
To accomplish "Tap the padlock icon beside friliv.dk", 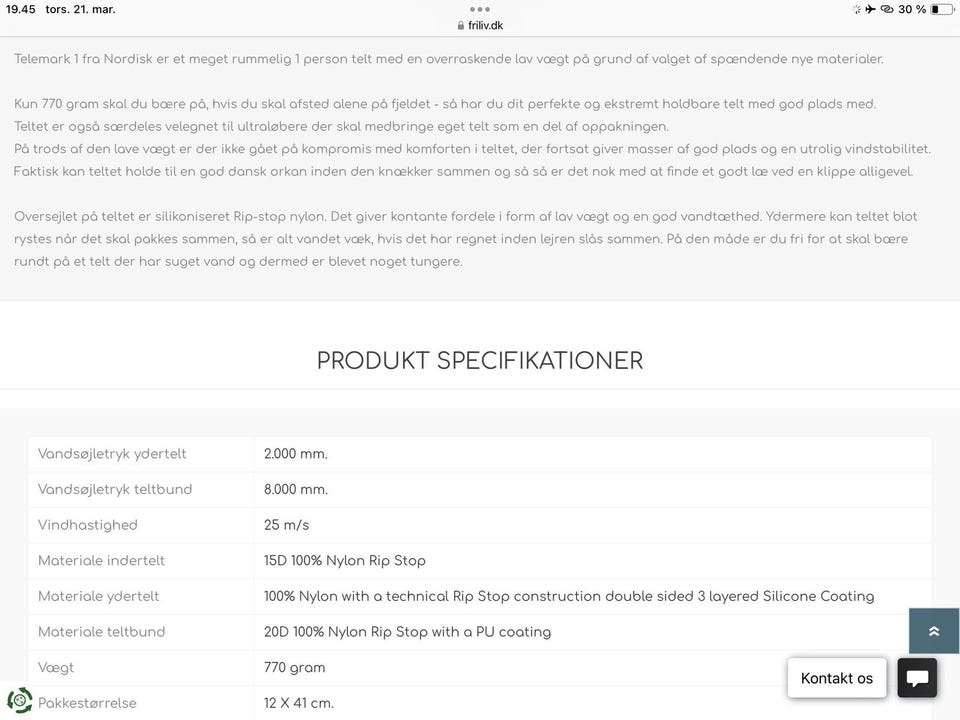I will pos(461,25).
